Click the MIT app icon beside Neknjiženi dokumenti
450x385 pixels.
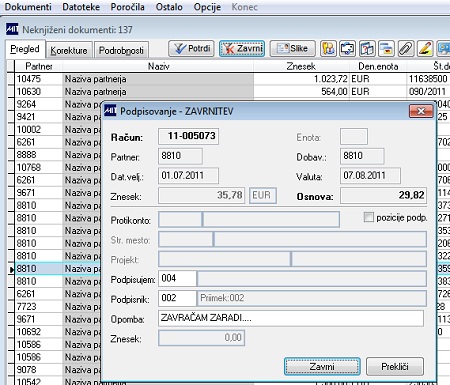[x=12, y=29]
